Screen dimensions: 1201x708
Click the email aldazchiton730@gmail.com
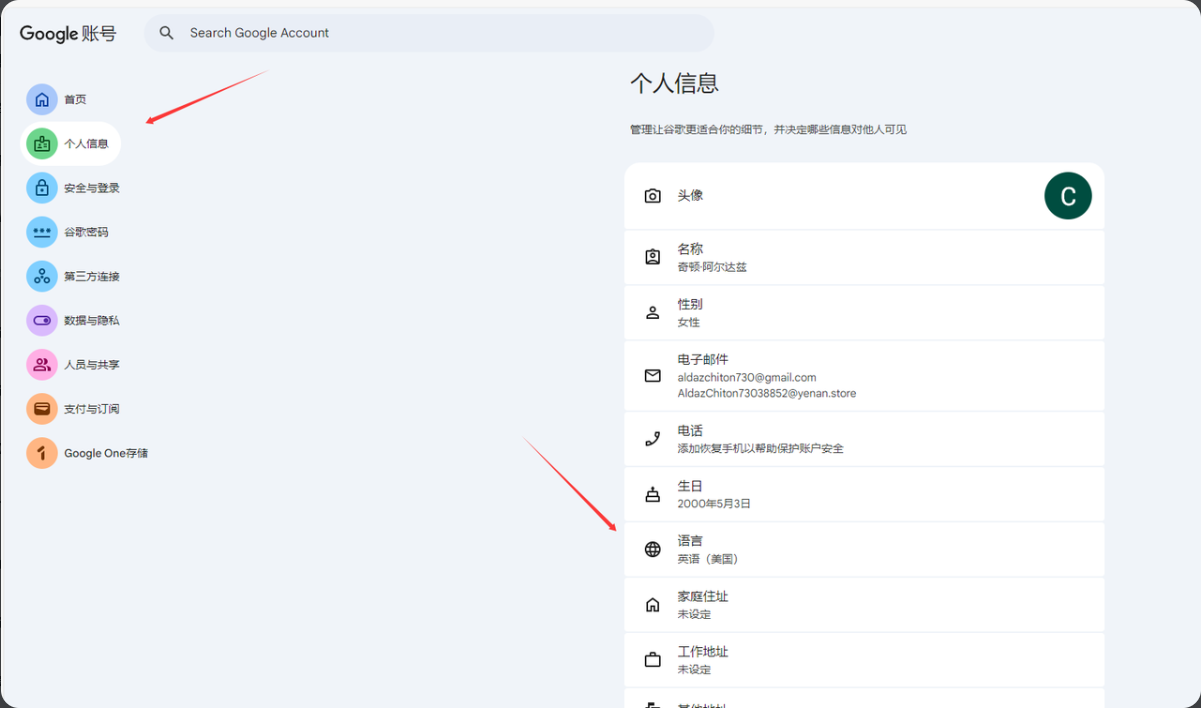[747, 377]
